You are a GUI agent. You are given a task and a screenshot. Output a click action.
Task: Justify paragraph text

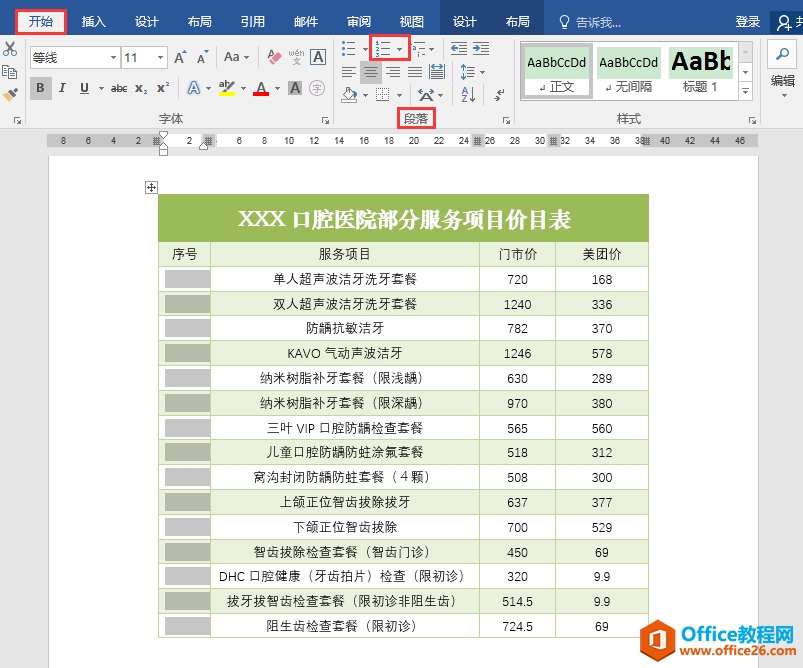coord(415,72)
